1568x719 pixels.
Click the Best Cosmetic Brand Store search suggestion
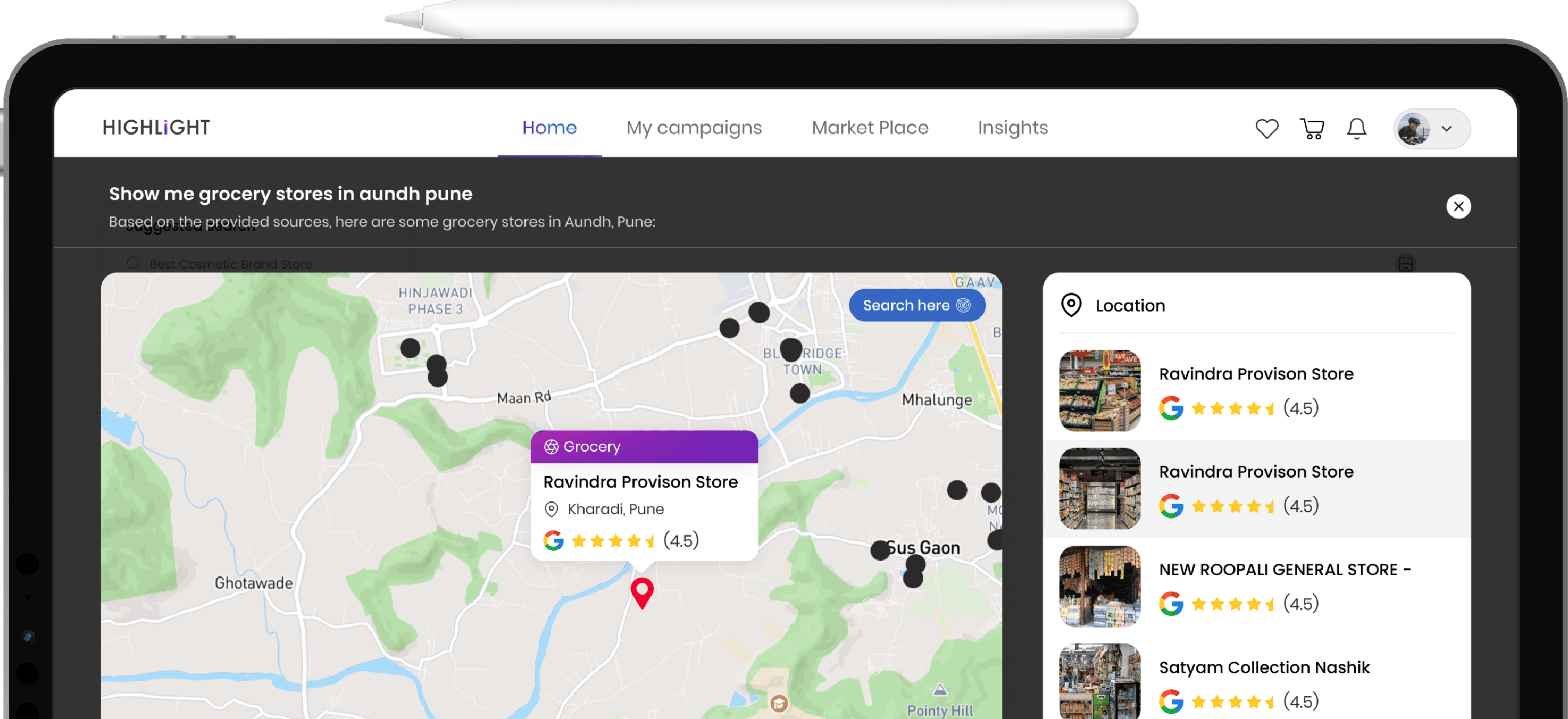230,264
